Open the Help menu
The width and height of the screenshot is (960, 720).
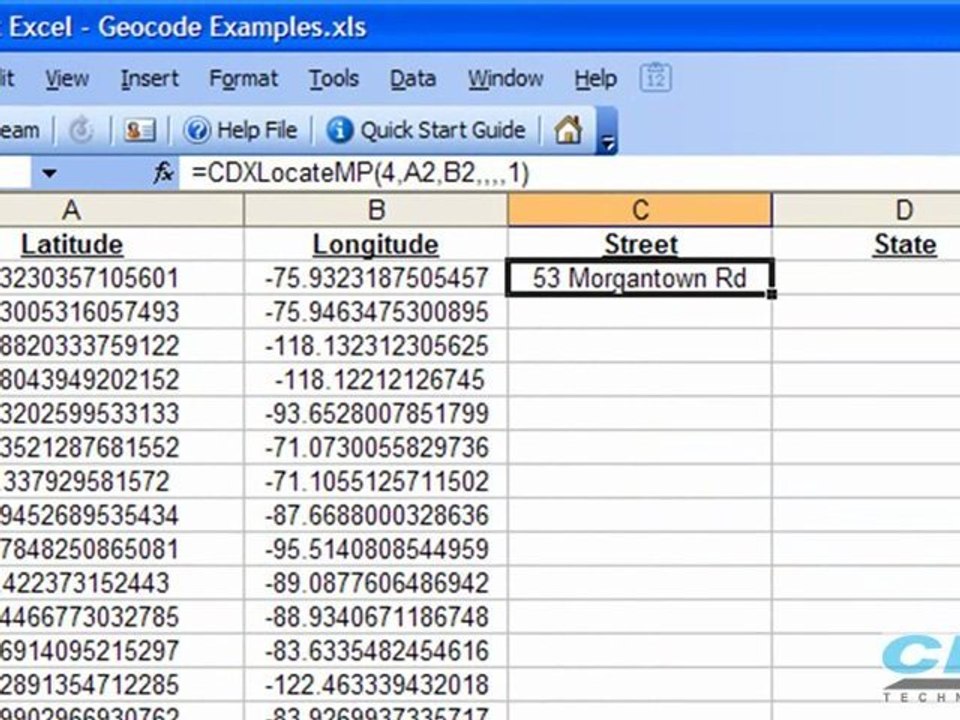tap(595, 78)
